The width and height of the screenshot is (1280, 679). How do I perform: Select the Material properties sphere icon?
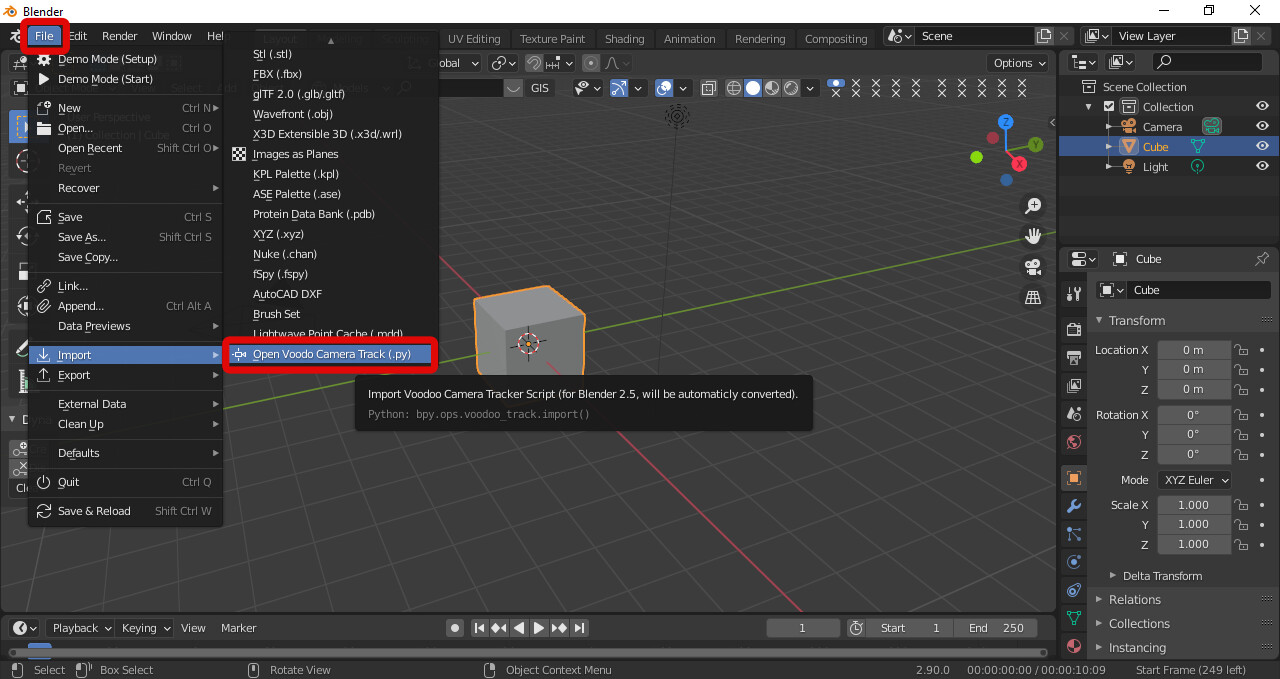pos(1073,645)
